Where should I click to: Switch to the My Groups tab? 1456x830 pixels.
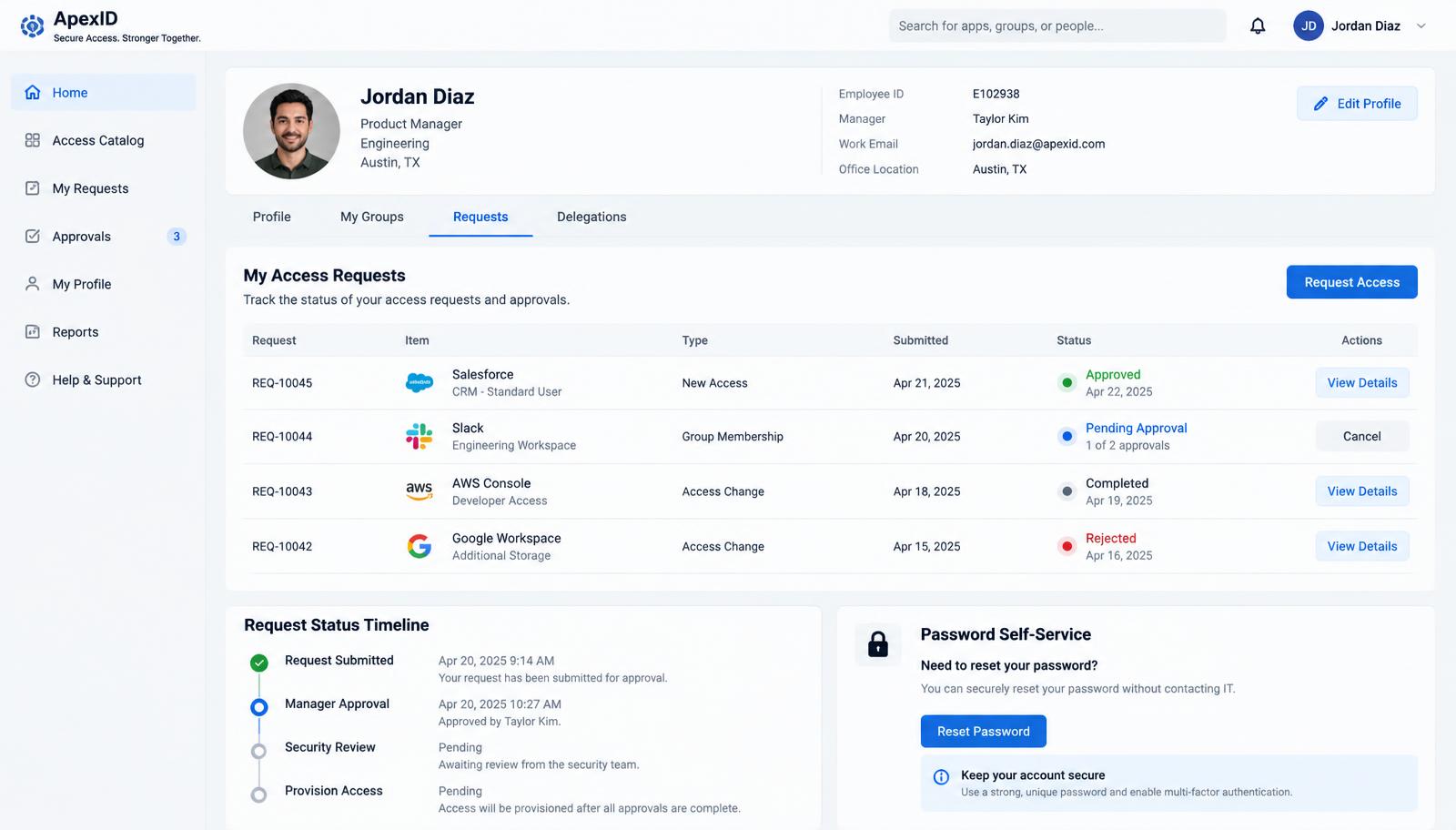click(372, 217)
